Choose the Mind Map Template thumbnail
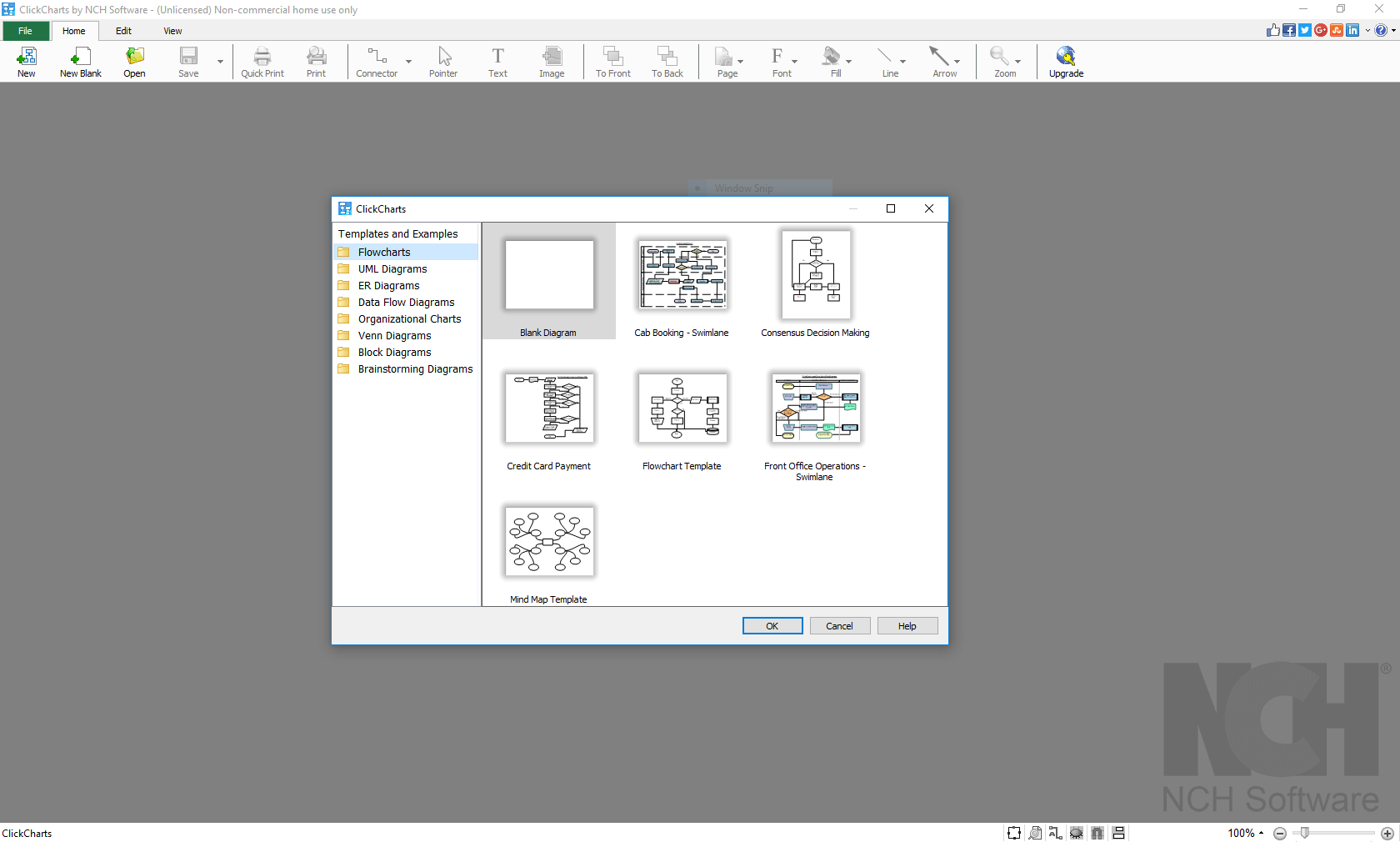Viewport: 1400px width, 842px height. [x=548, y=541]
